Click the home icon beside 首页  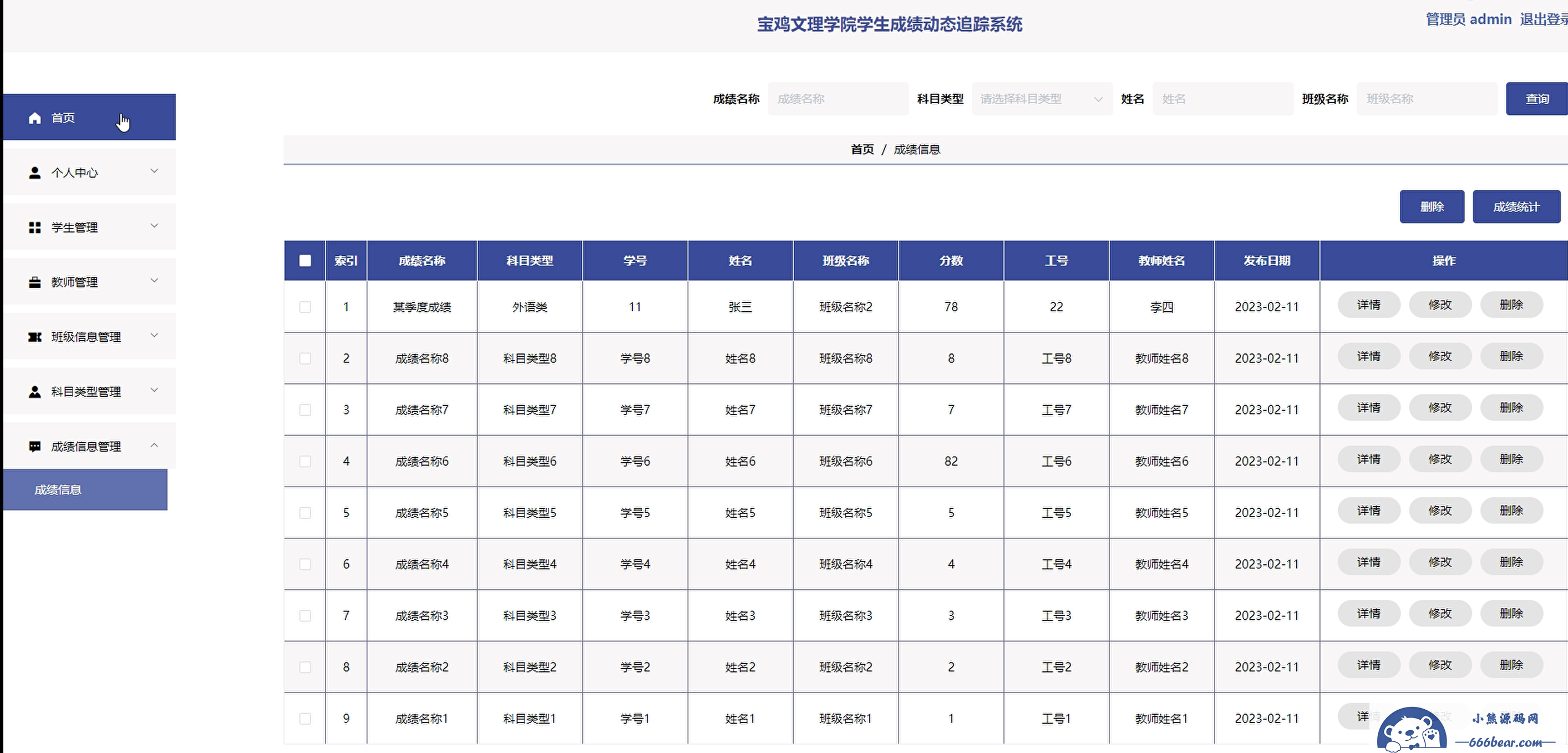pos(35,118)
